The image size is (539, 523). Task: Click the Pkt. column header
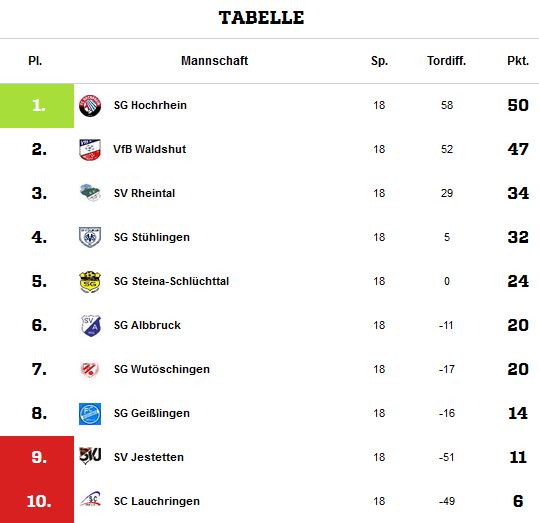click(x=518, y=61)
